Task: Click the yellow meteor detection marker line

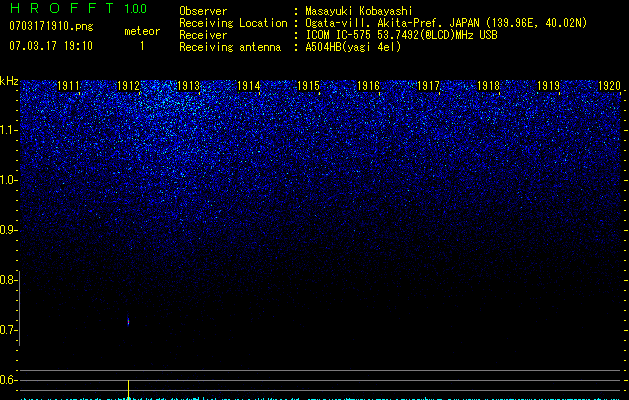Action: pos(128,389)
